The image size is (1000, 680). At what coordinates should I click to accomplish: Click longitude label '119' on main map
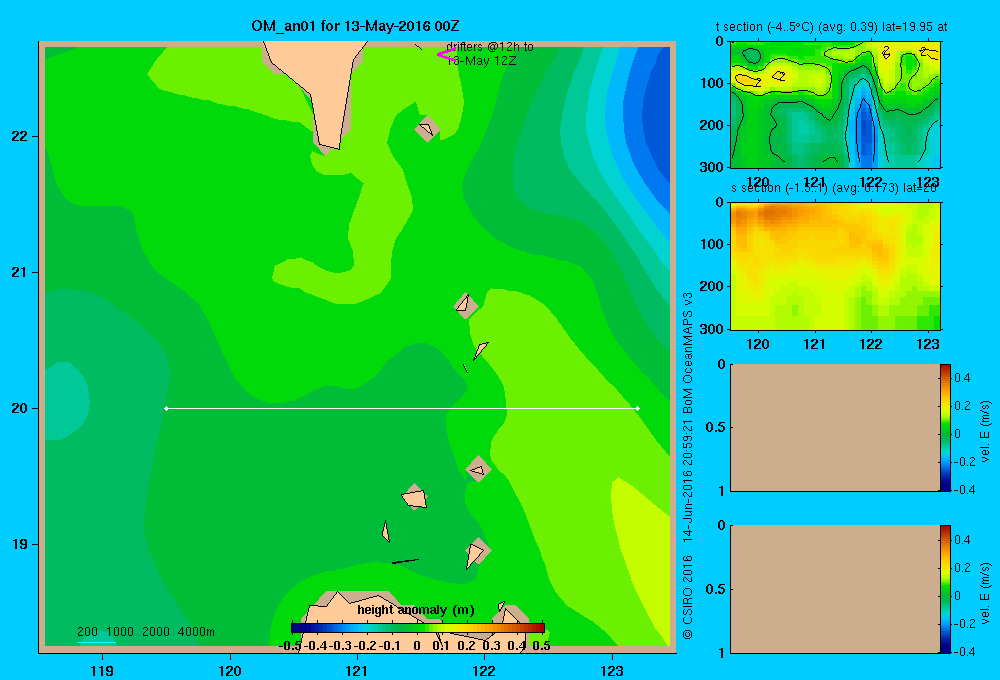[x=103, y=670]
